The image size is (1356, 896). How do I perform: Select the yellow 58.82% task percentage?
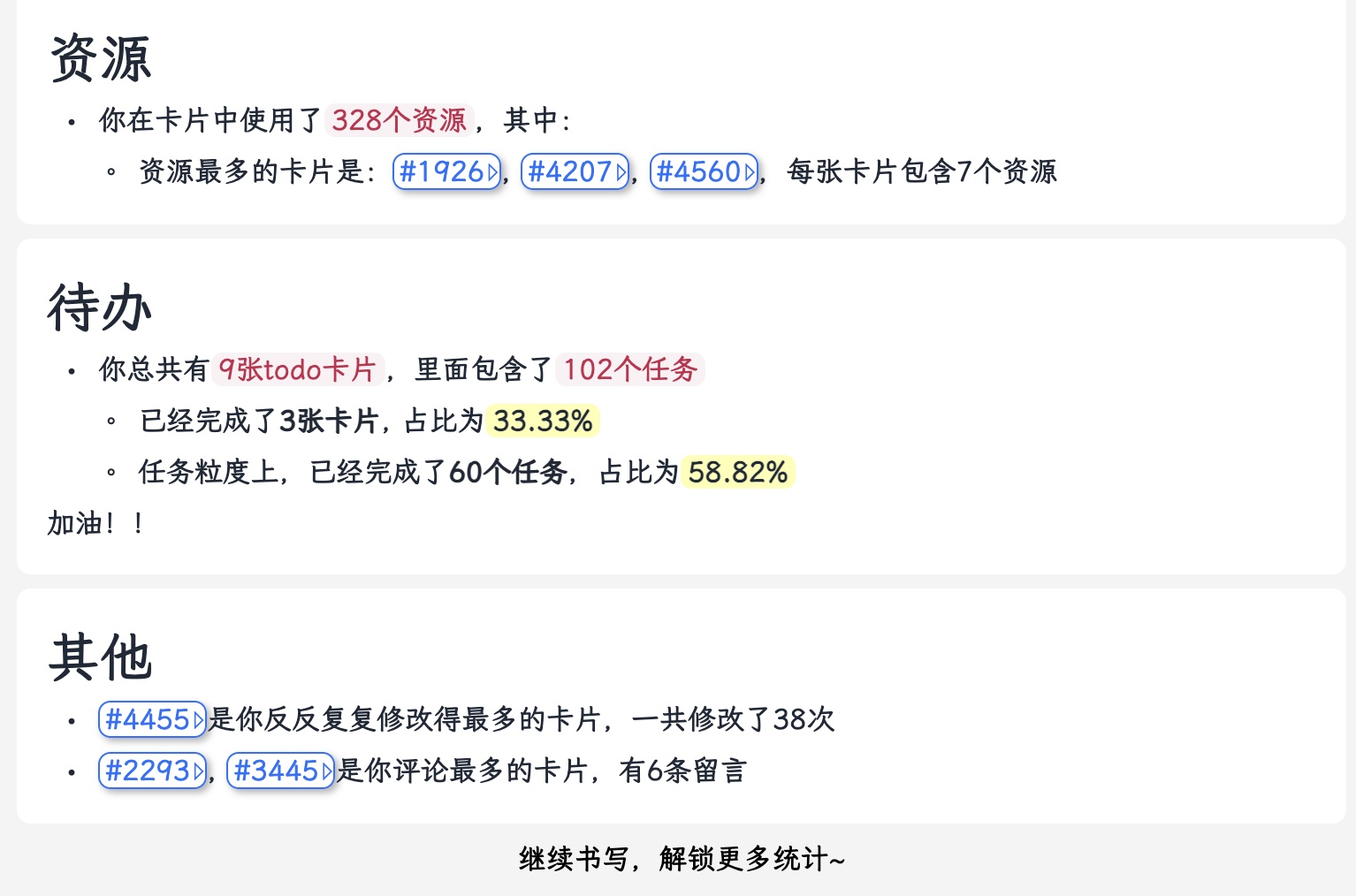click(737, 473)
